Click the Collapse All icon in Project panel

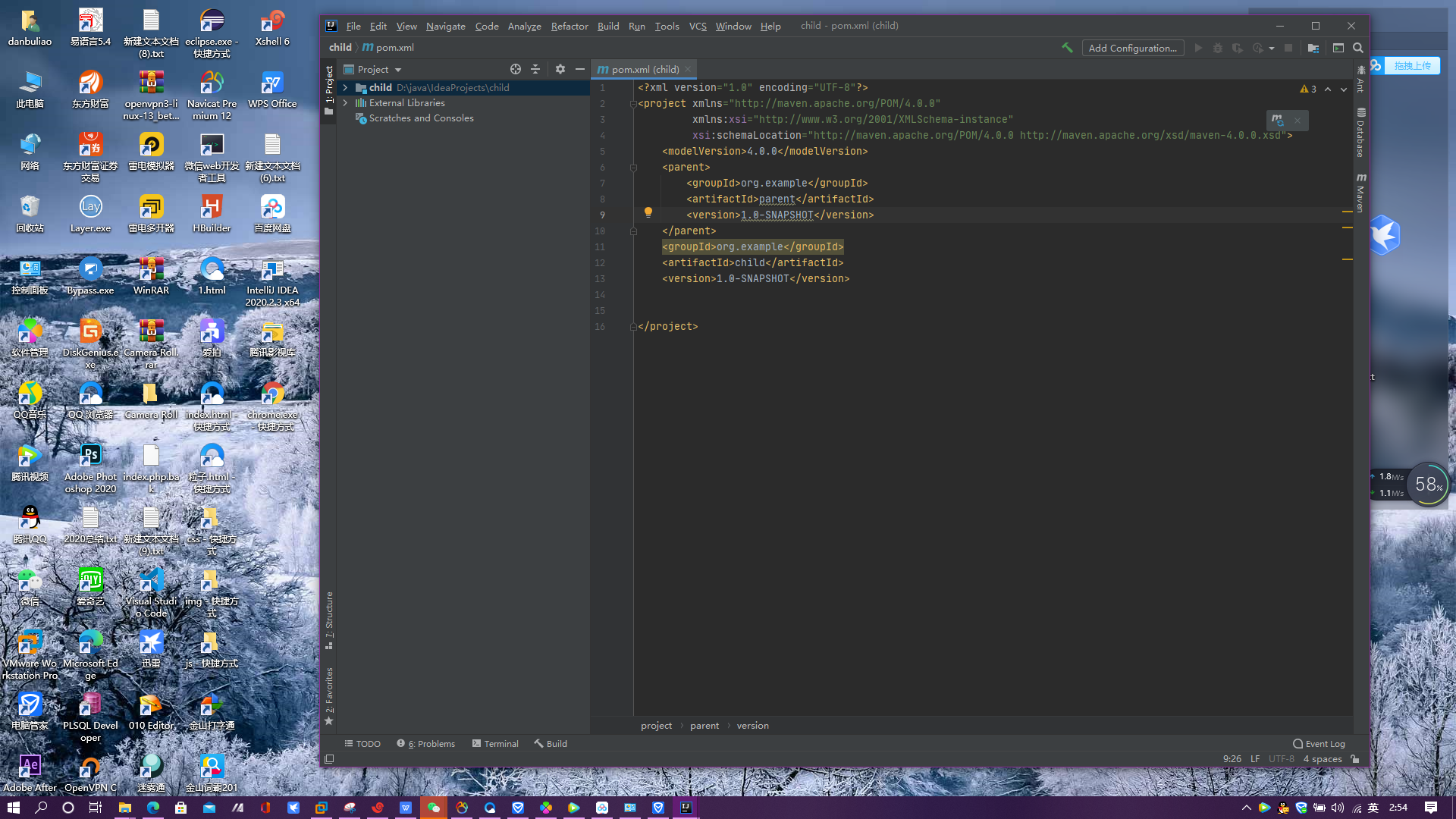click(535, 69)
